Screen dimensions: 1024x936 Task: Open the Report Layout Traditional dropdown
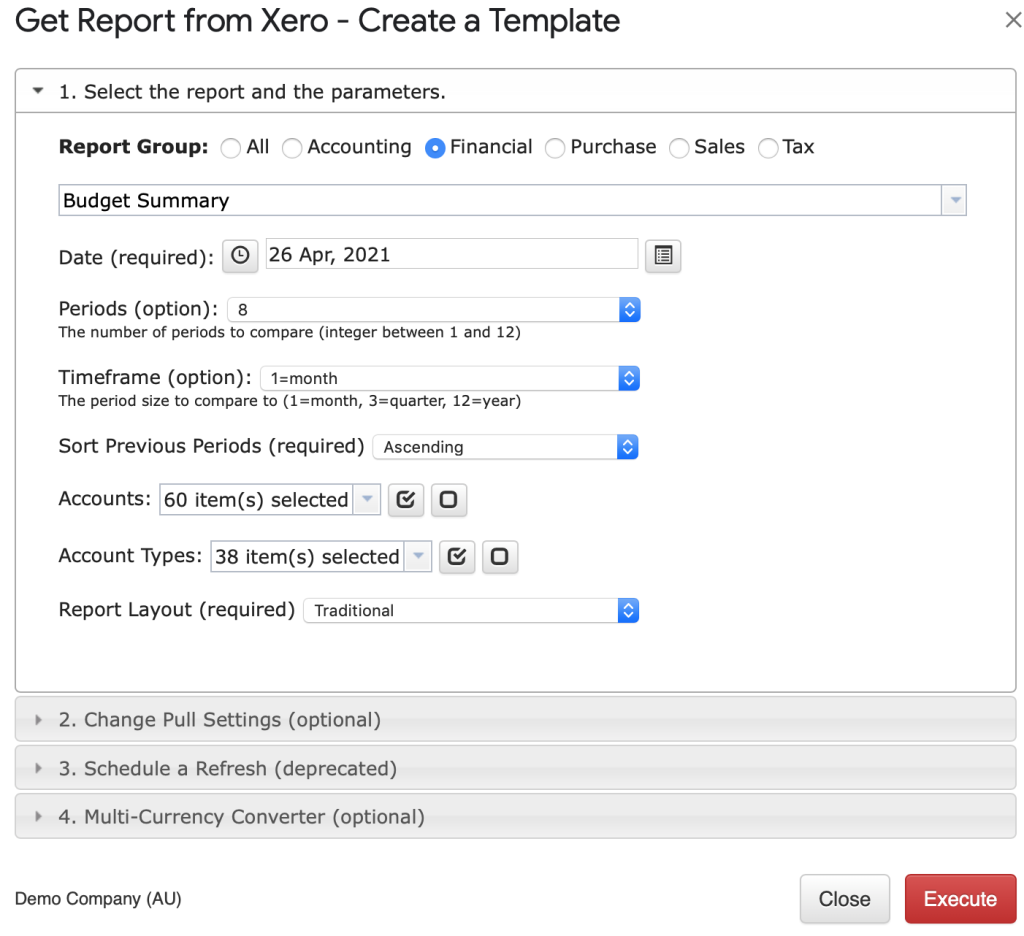click(471, 611)
